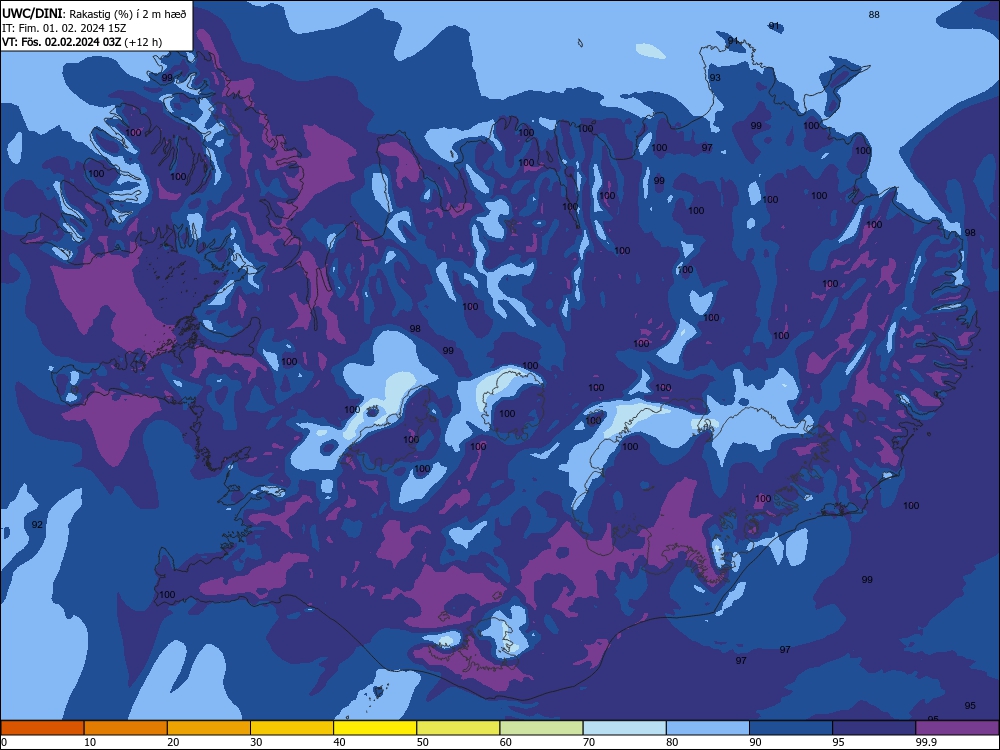
Task: Click the medium blue 90–95 legend swatch
Action: pos(791,728)
